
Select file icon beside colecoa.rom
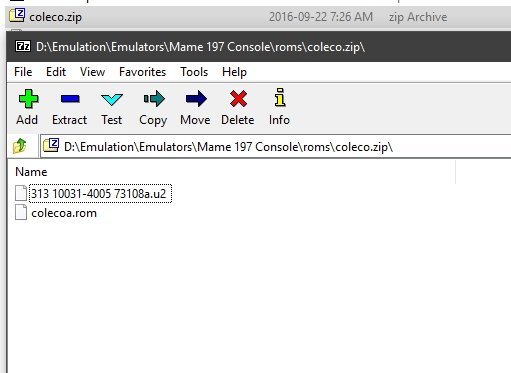point(21,213)
